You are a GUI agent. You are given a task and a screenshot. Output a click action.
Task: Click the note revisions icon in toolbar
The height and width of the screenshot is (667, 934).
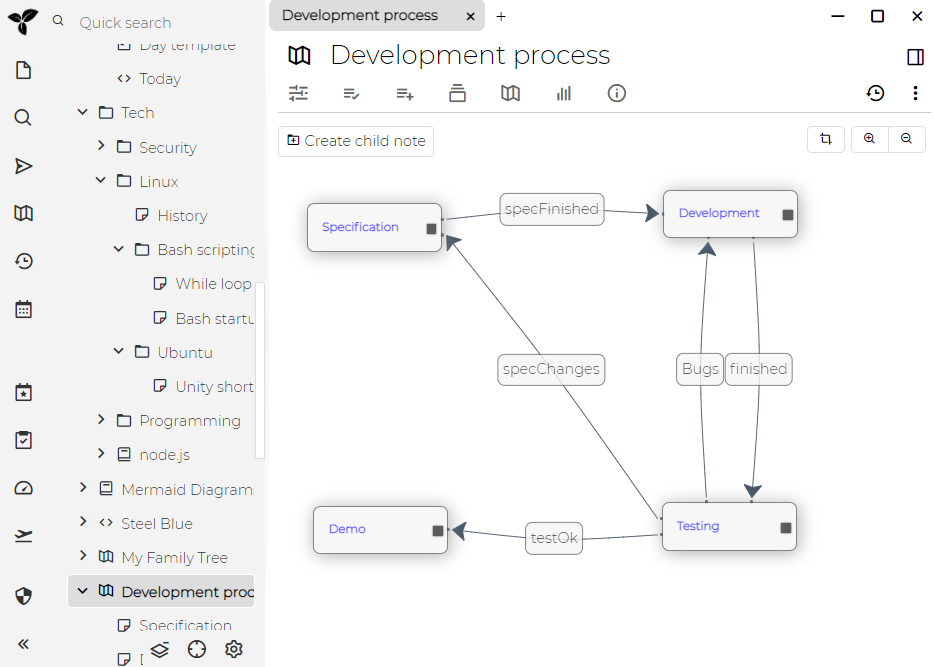pos(875,93)
